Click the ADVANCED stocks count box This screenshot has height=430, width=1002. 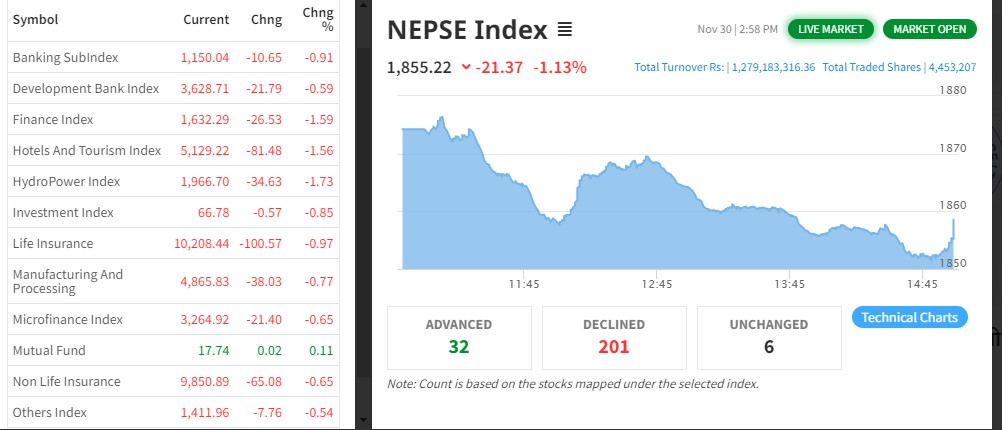tap(459, 337)
